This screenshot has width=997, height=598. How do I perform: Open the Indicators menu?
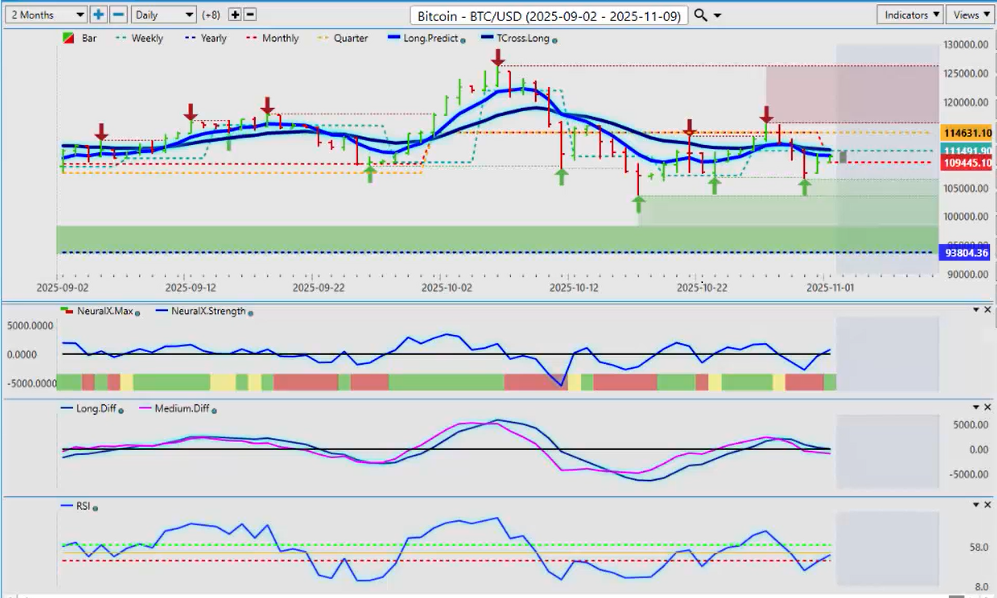[910, 15]
